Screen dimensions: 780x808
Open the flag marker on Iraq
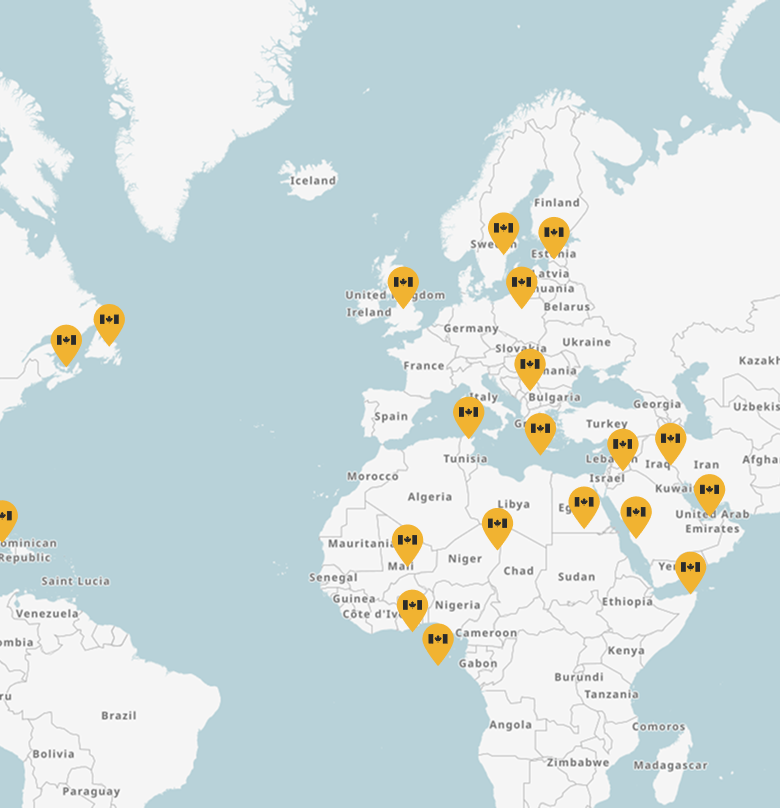tap(670, 441)
